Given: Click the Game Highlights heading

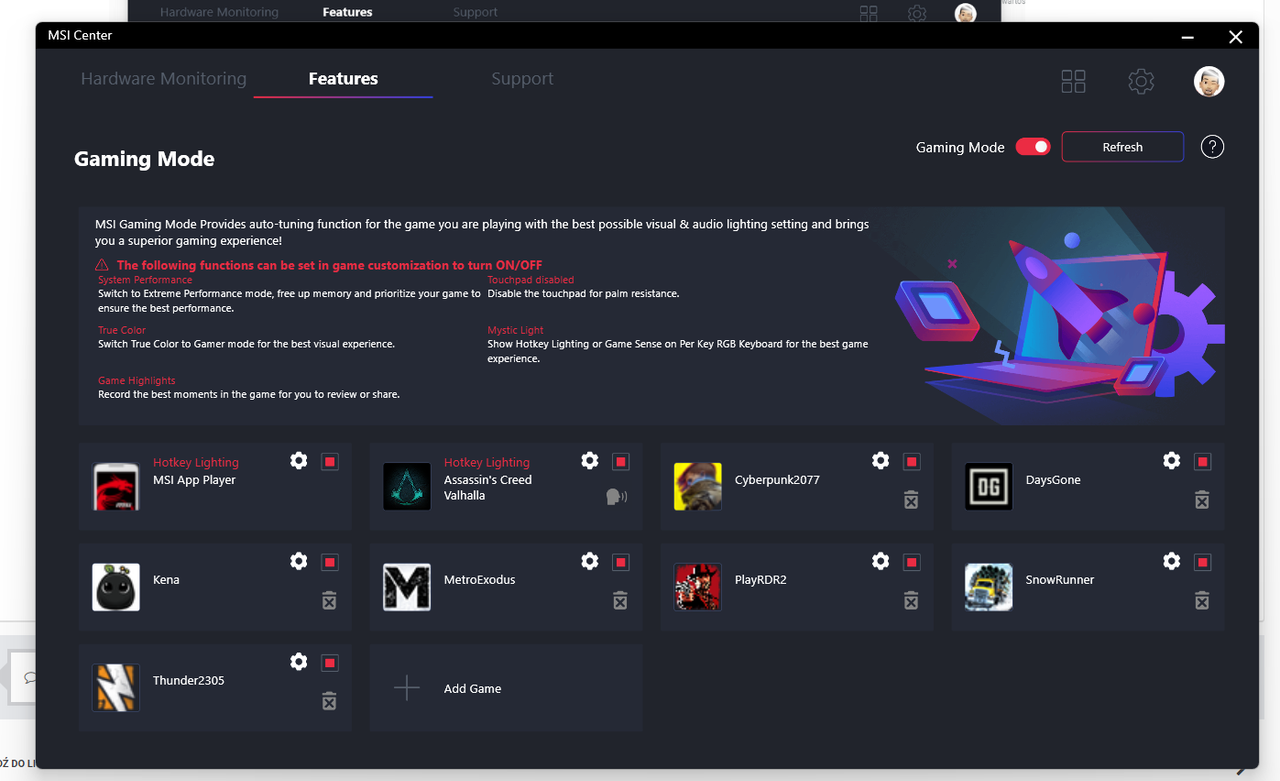Looking at the screenshot, I should click(x=137, y=380).
